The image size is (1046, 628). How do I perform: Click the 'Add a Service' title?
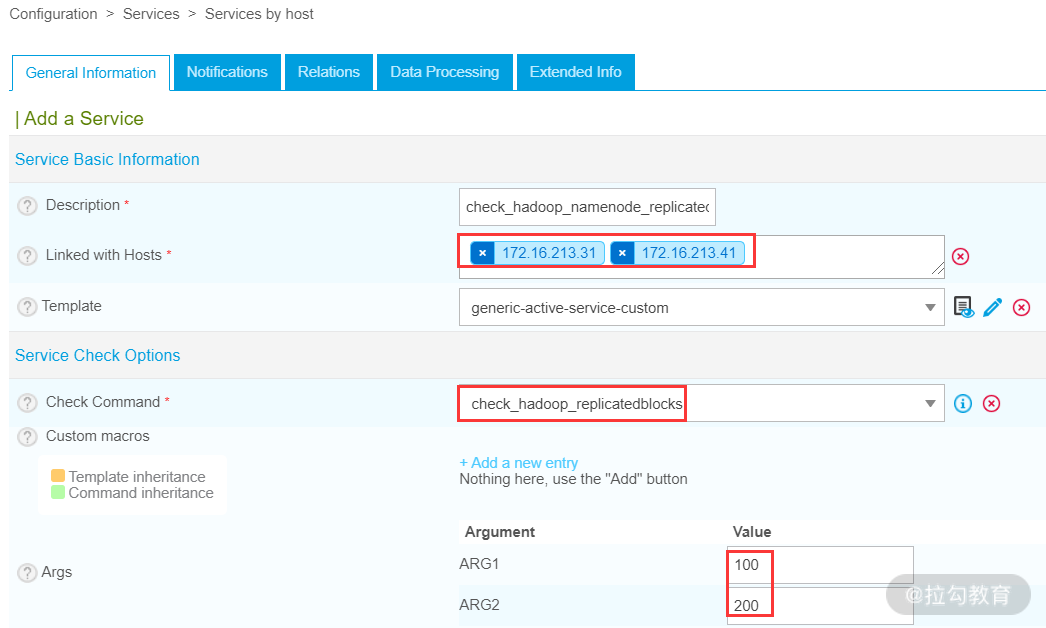coord(83,119)
